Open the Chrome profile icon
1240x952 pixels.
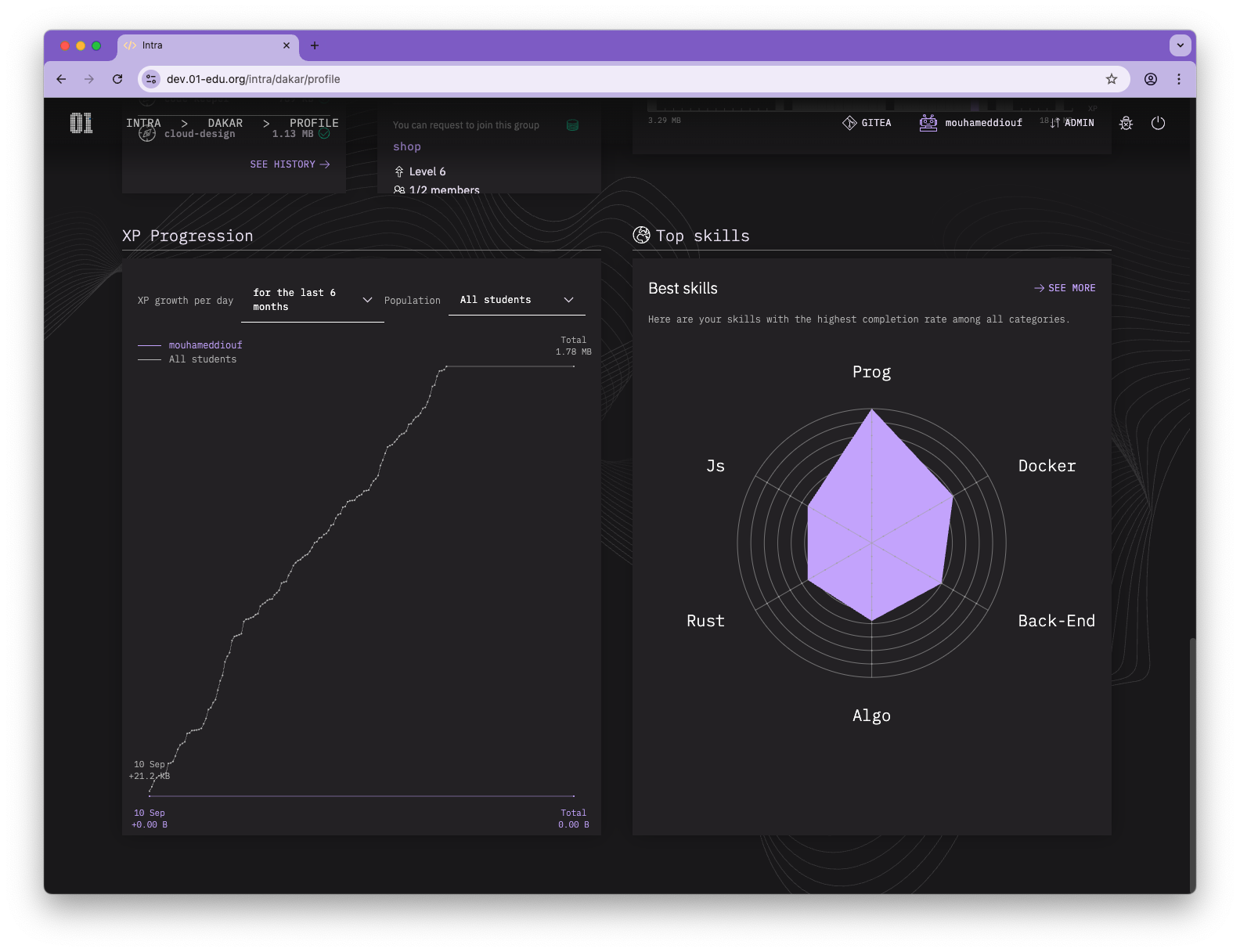[1150, 79]
